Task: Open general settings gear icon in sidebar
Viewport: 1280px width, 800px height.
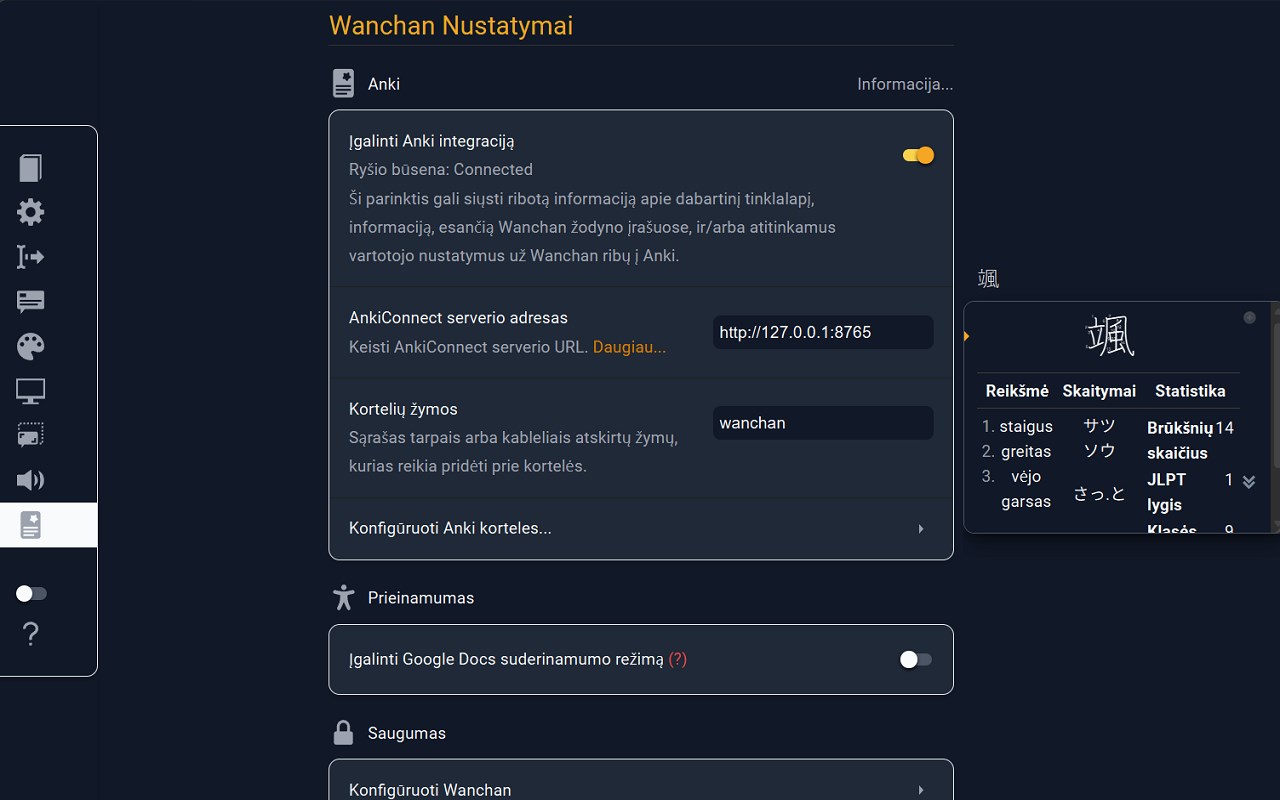Action: pyautogui.click(x=31, y=212)
